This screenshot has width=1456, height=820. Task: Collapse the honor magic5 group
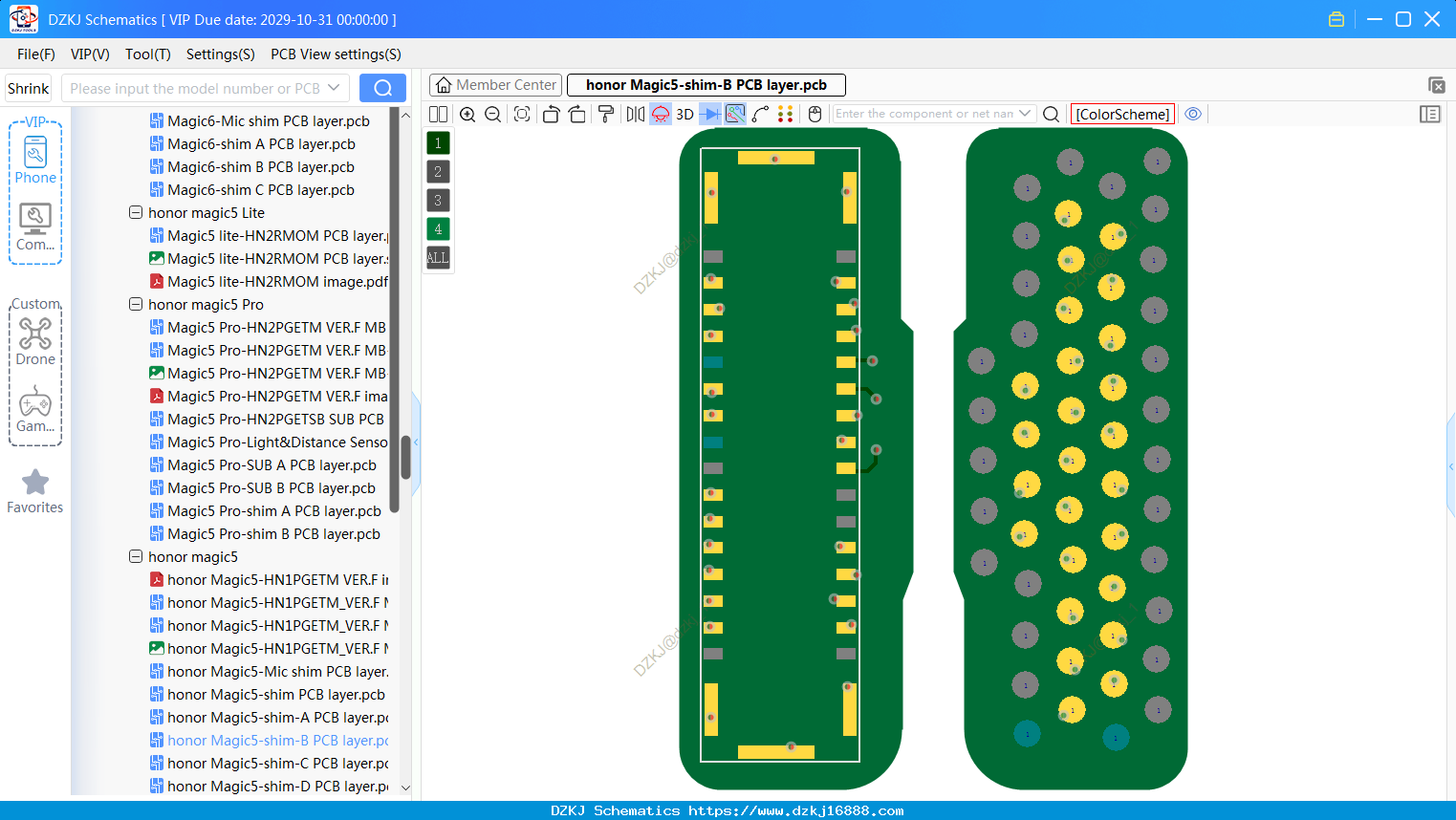pos(136,556)
